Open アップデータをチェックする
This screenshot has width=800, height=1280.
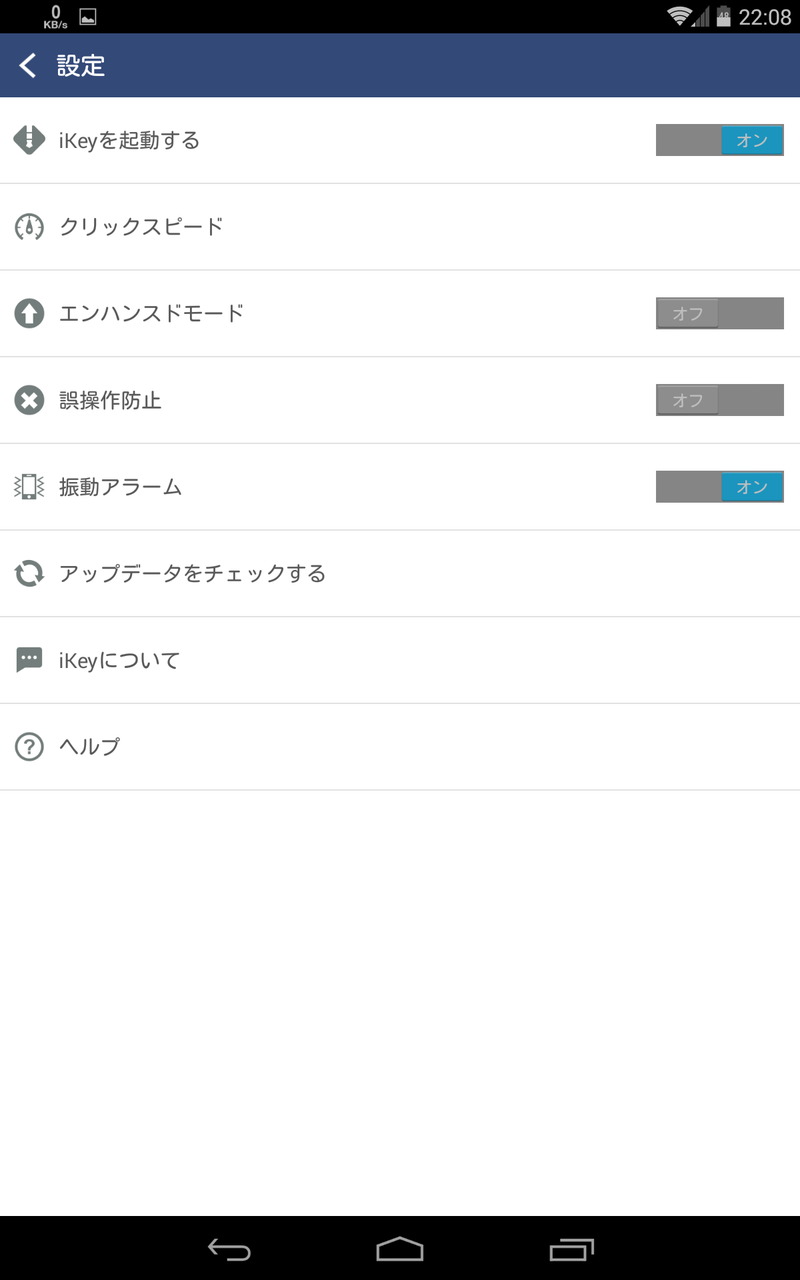[x=192, y=574]
